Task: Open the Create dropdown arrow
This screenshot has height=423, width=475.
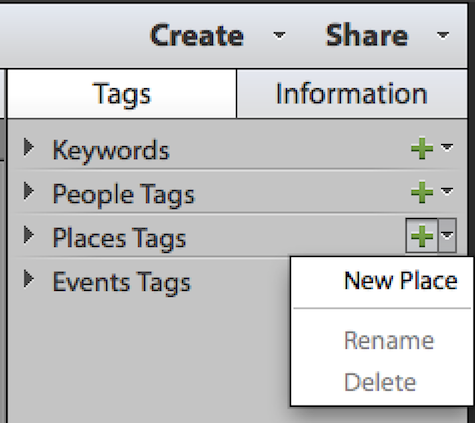Action: [279, 35]
